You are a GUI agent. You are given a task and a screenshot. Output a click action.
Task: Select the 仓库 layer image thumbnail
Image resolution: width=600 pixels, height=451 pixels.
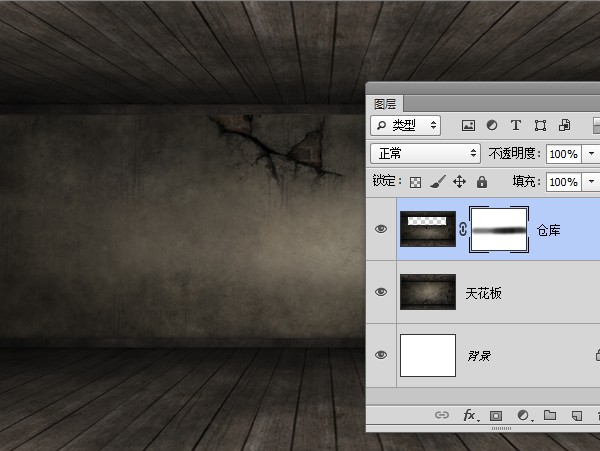coord(428,229)
